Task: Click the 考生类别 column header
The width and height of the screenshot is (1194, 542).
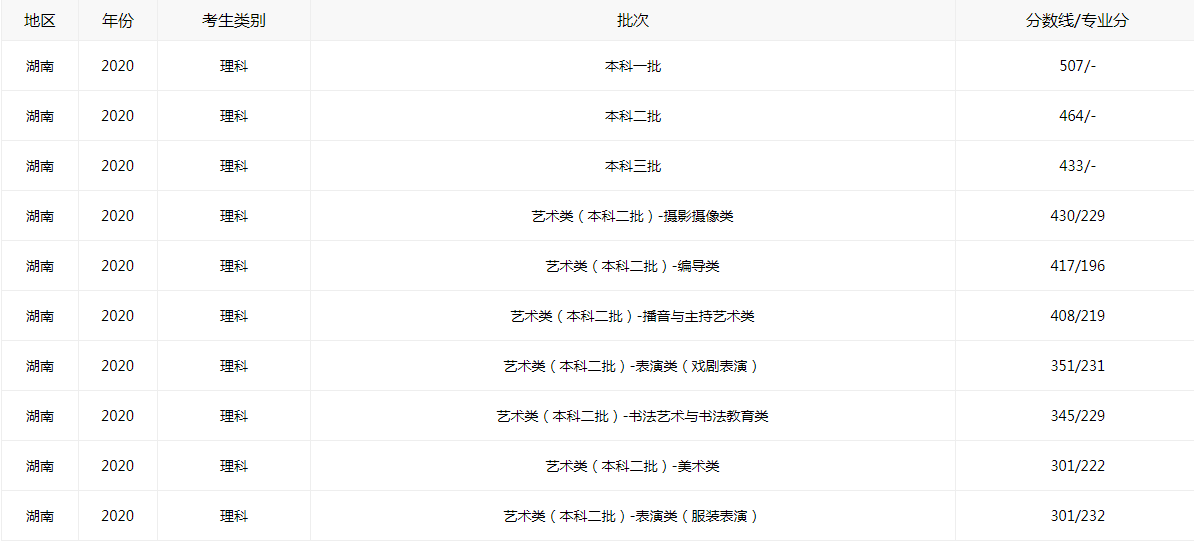Action: [x=233, y=20]
